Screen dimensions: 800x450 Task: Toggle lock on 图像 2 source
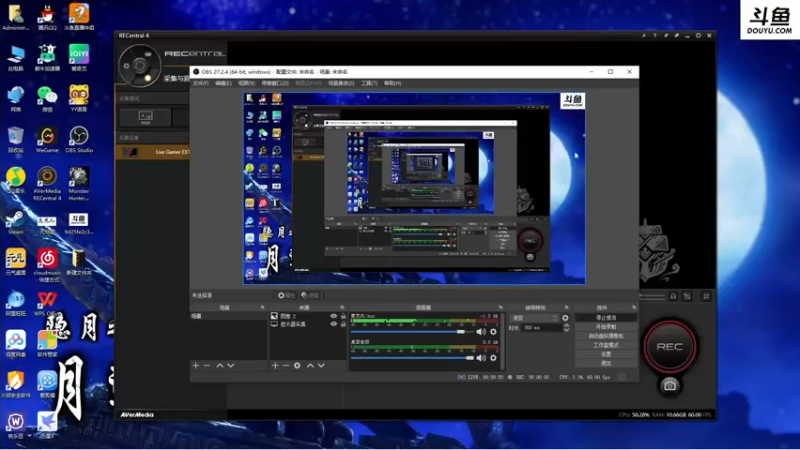click(x=343, y=316)
